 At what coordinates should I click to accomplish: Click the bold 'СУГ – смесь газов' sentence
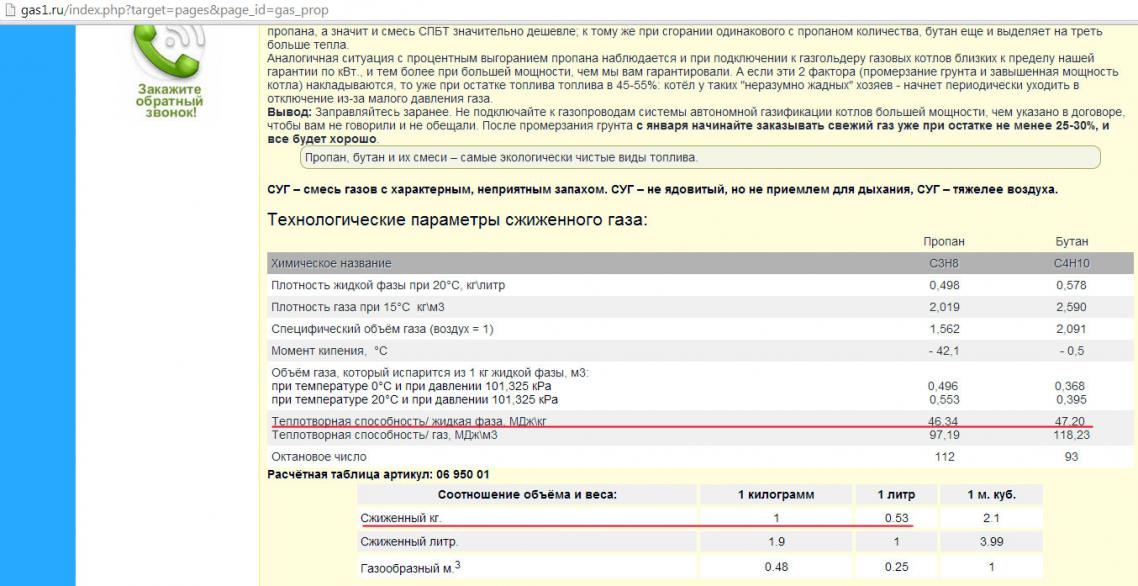tap(663, 190)
